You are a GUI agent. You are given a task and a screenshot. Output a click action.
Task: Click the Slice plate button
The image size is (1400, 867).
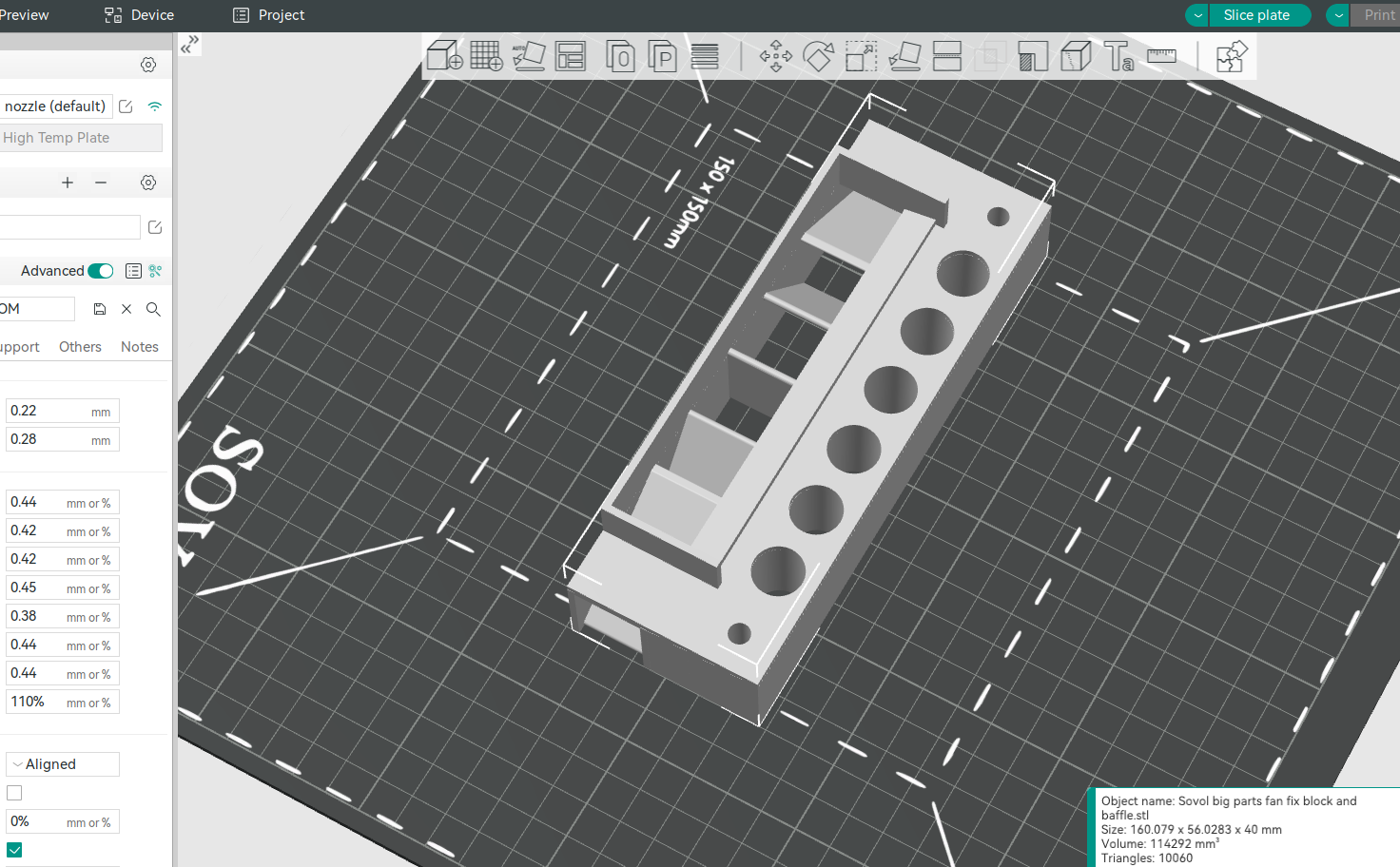1256,15
